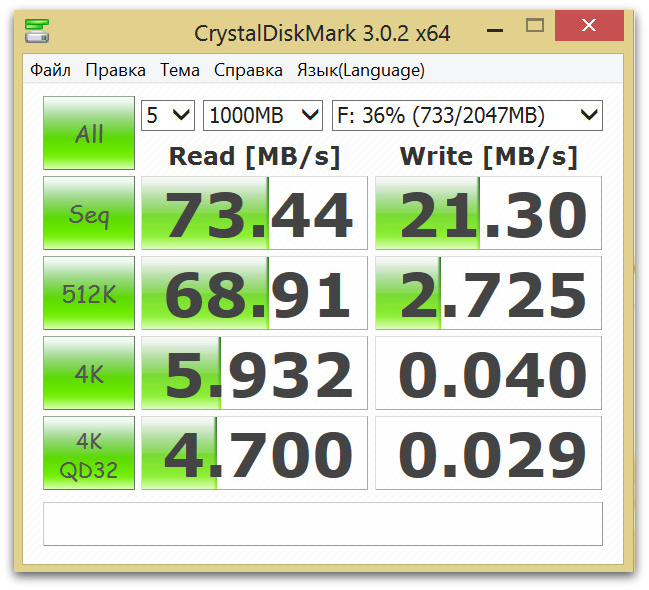The height and width of the screenshot is (590, 649).
Task: Expand the F: drive selection dropdown
Action: [467, 115]
